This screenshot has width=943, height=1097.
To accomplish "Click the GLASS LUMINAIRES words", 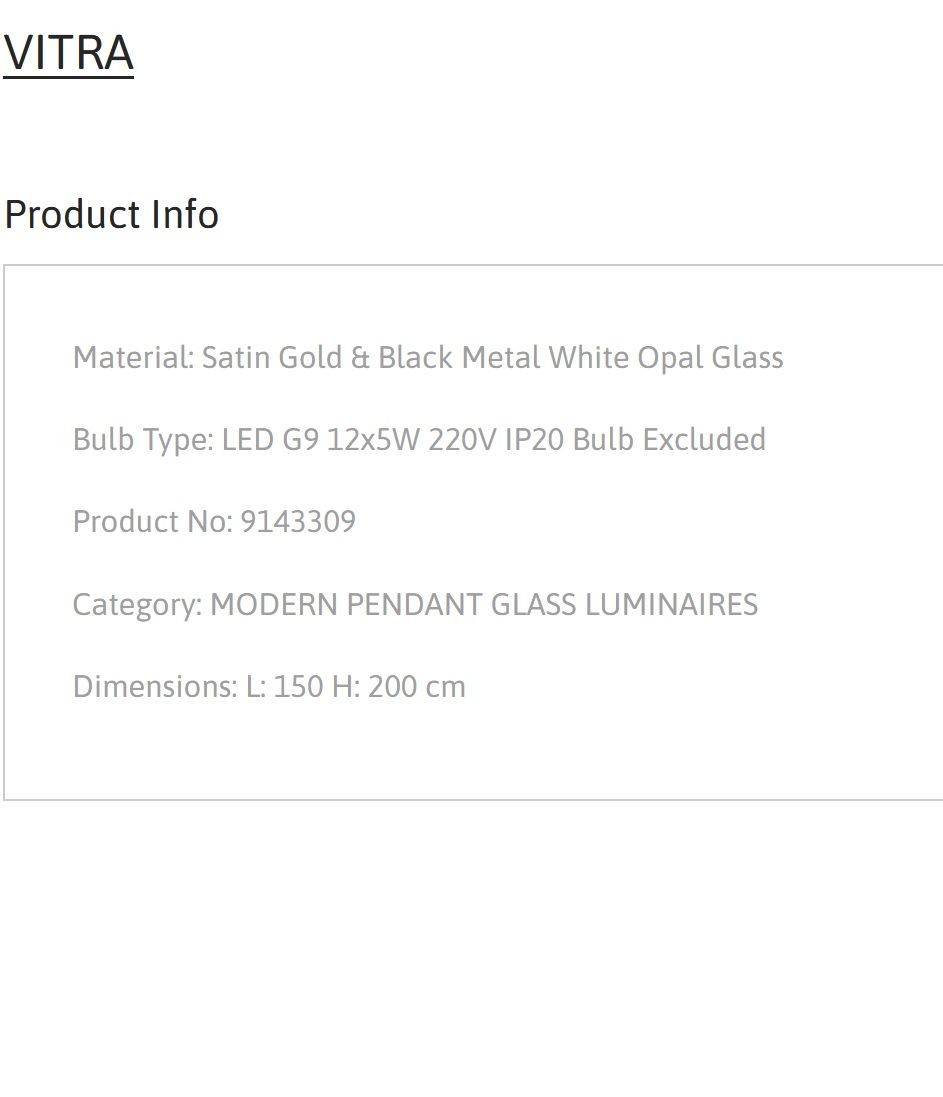I will click(x=624, y=604).
